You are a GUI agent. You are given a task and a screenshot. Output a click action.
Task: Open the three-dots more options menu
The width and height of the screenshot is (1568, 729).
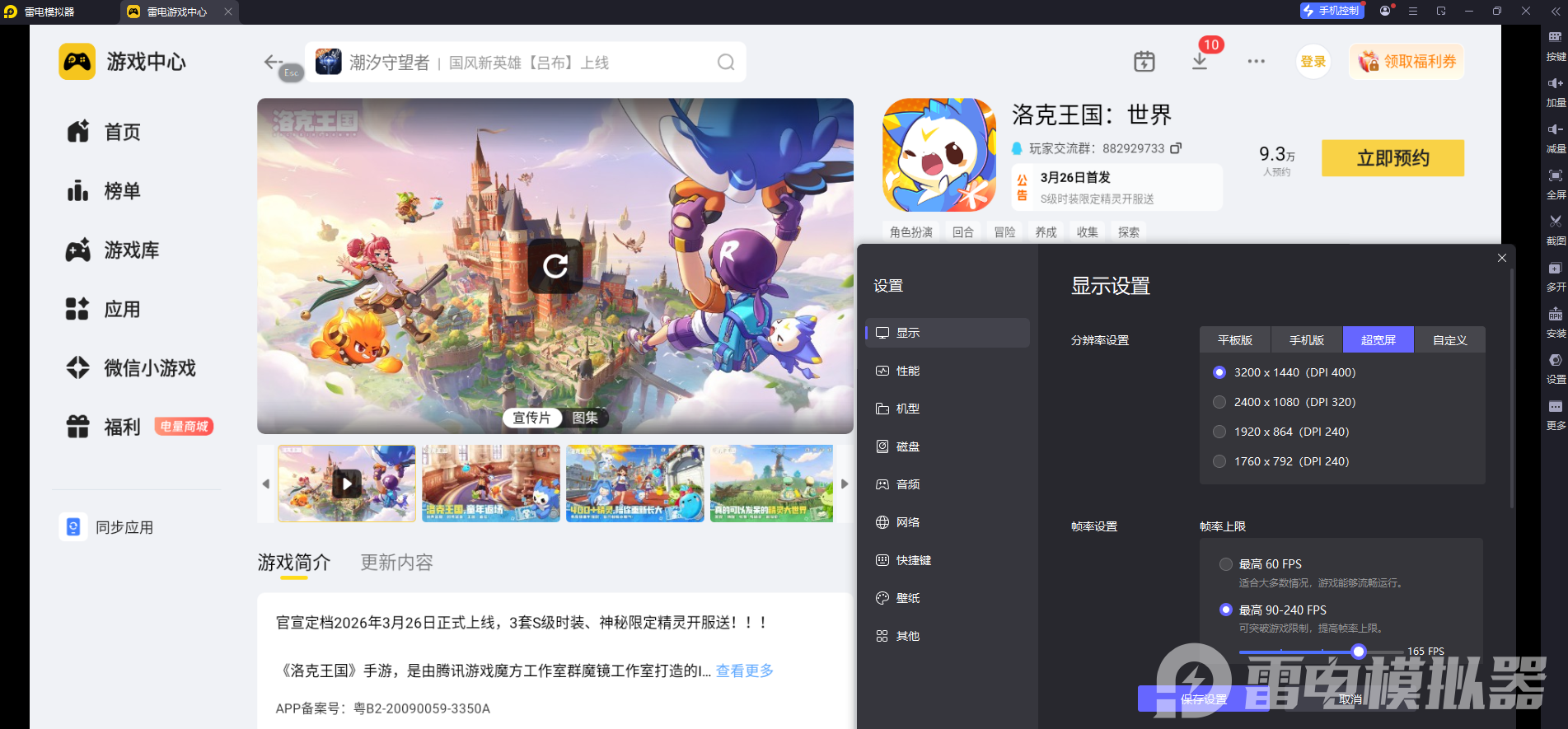(1256, 62)
